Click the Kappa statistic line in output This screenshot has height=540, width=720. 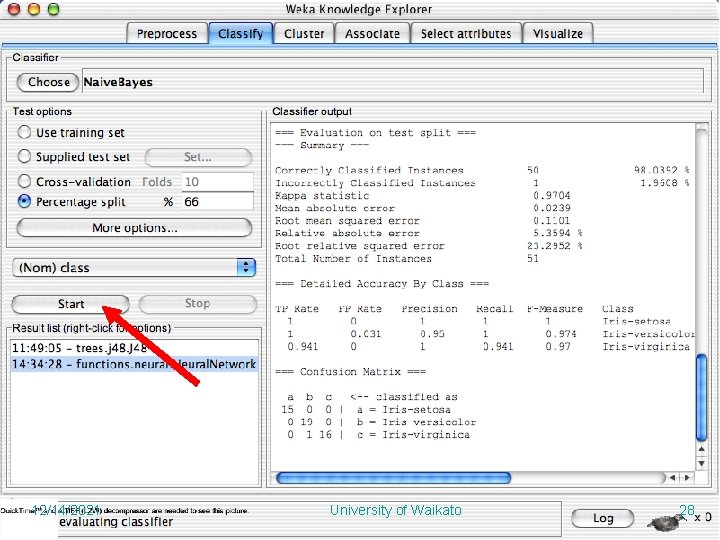coord(423,196)
